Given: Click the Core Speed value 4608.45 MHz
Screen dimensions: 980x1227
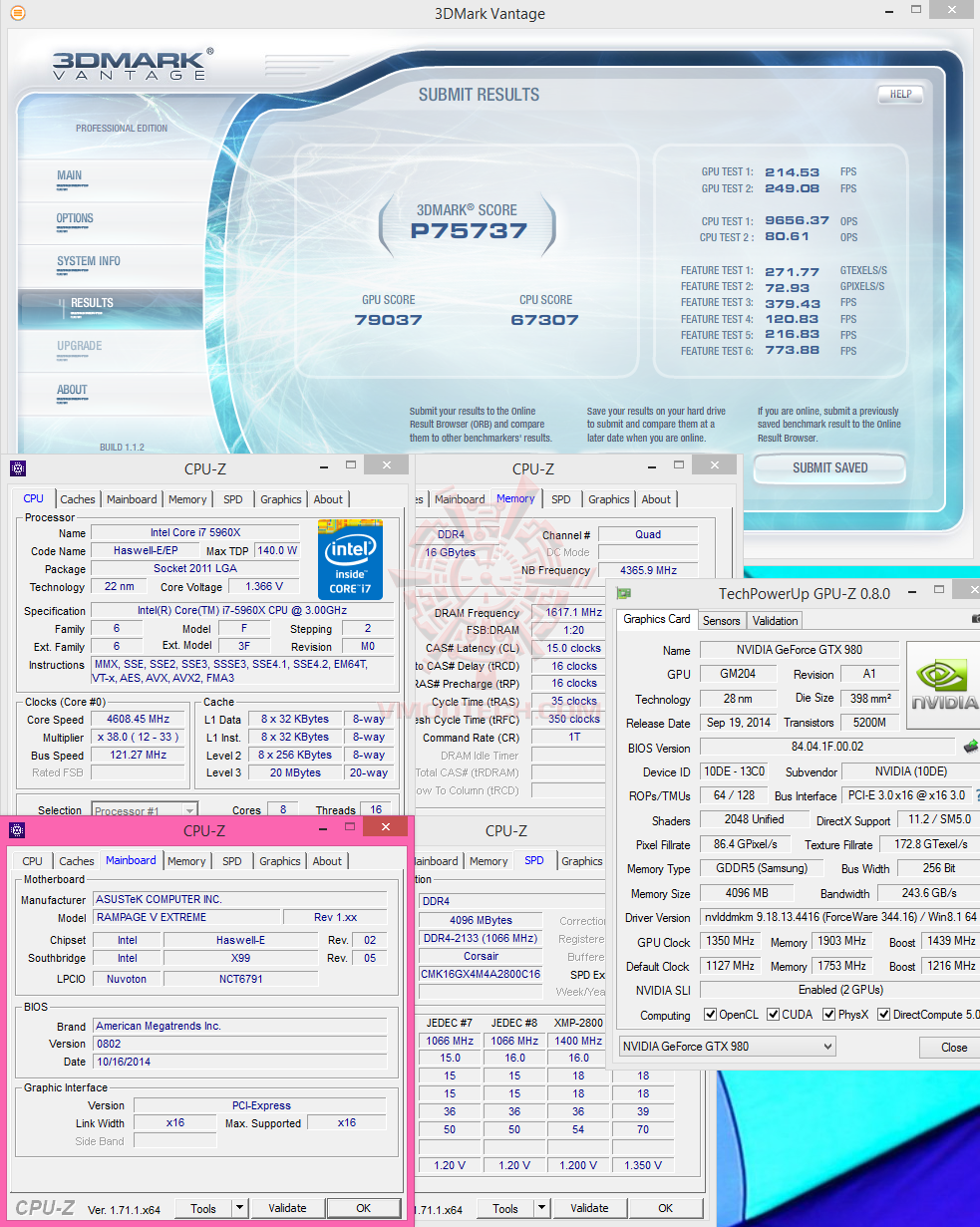Looking at the screenshot, I should [140, 719].
